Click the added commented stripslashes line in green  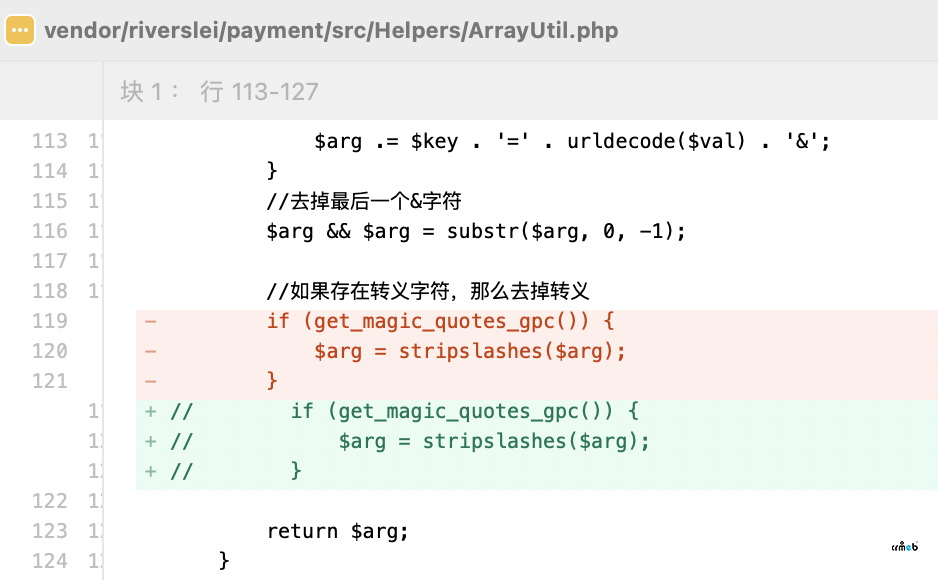pos(410,441)
